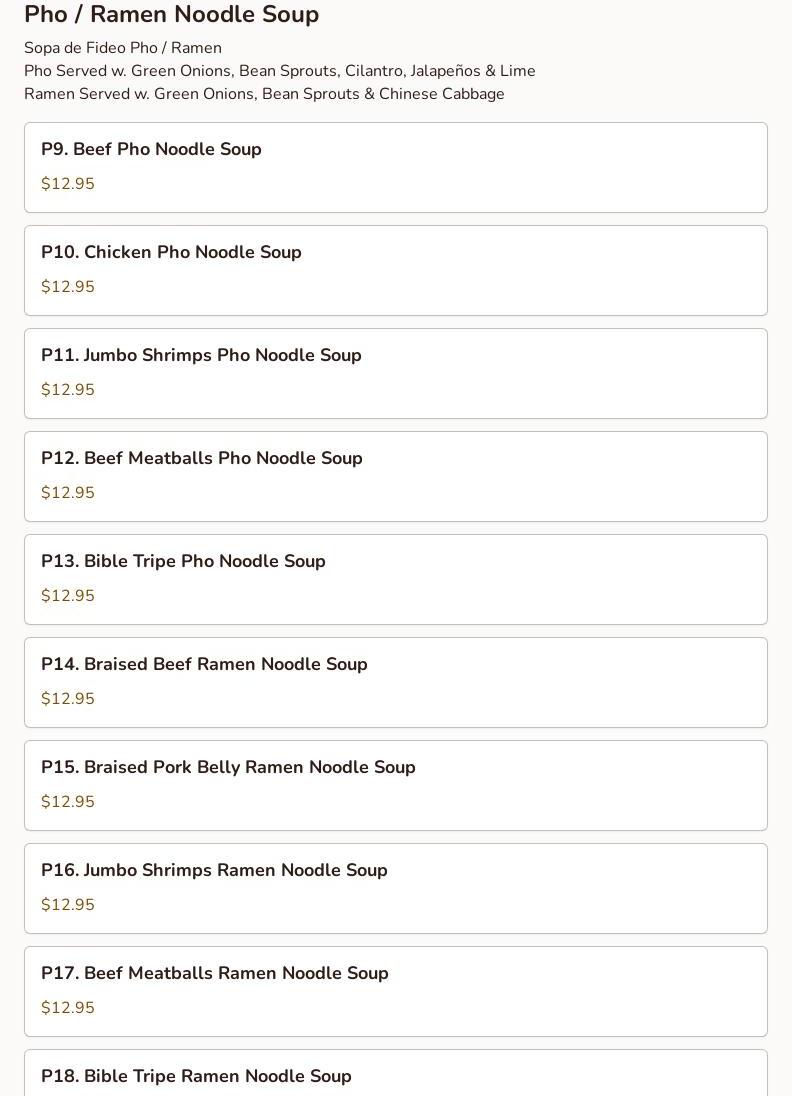Open P17. Beef Meatballs Ramen Noodle Soup
The width and height of the screenshot is (792, 1096).
pyautogui.click(x=396, y=991)
